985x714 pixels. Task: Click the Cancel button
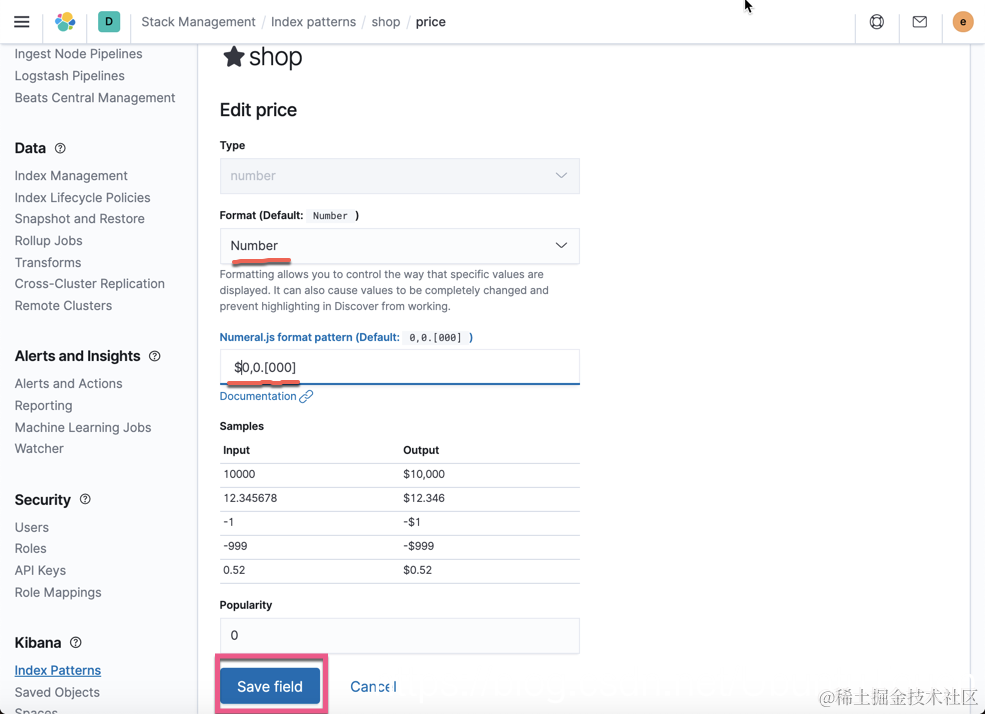tap(373, 686)
